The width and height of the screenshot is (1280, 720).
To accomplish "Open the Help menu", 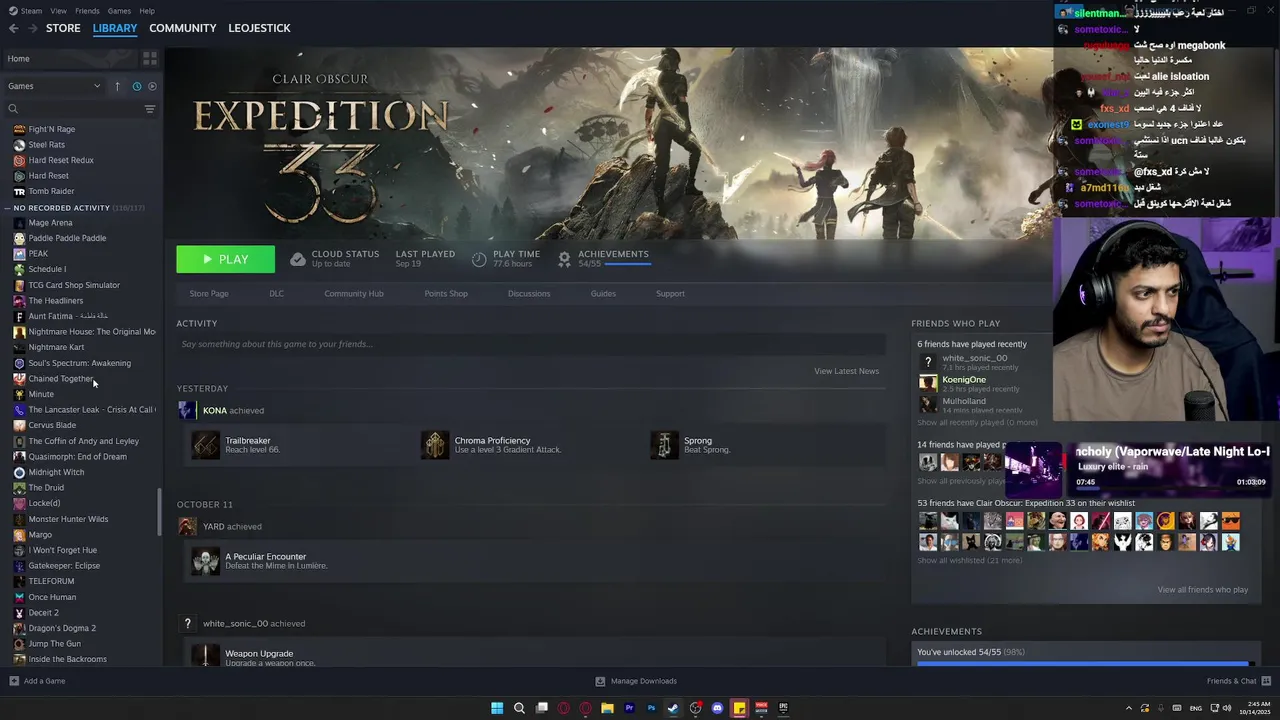I will tap(147, 11).
